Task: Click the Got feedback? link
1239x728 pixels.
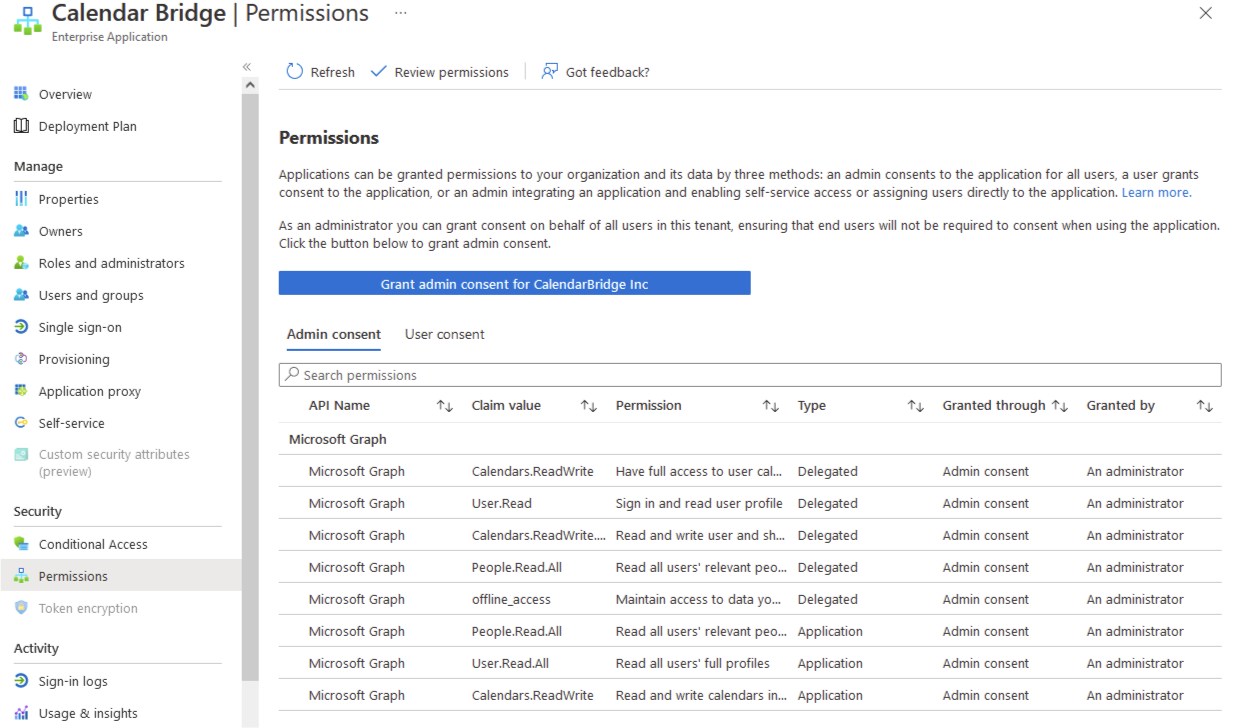Action: pos(608,72)
